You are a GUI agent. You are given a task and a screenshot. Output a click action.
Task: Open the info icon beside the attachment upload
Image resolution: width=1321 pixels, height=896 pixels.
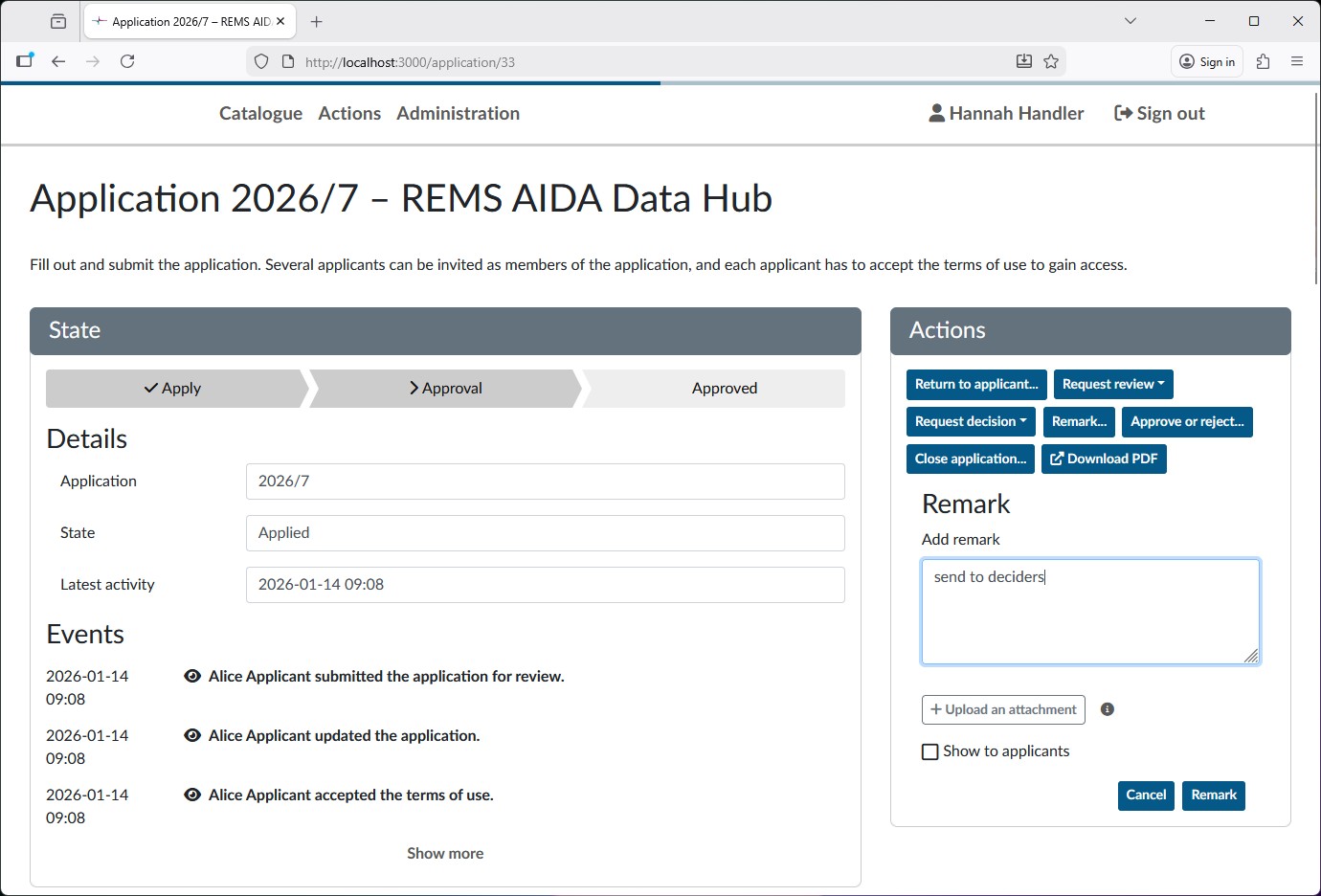click(x=1108, y=708)
